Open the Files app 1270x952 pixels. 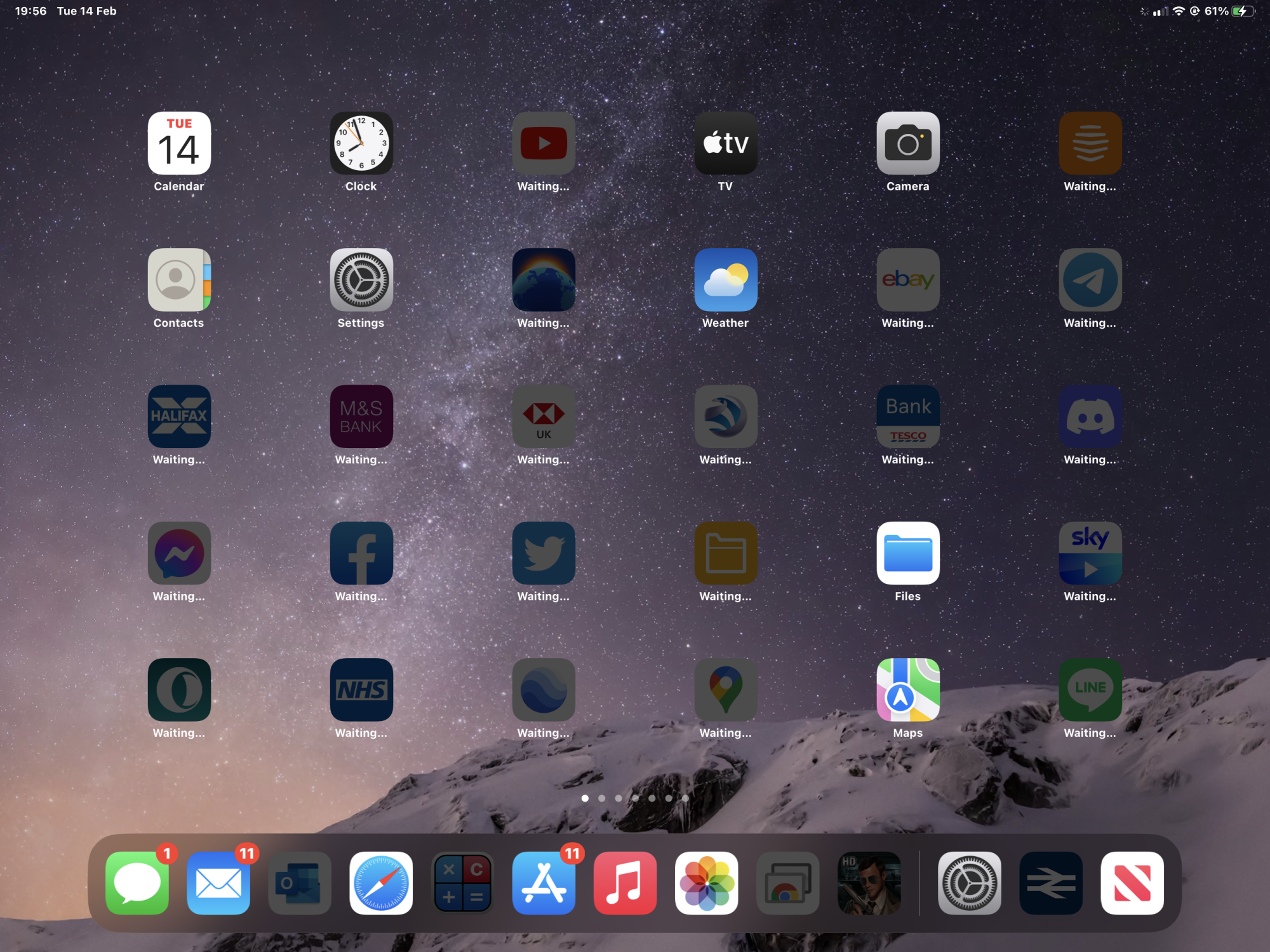pos(908,553)
